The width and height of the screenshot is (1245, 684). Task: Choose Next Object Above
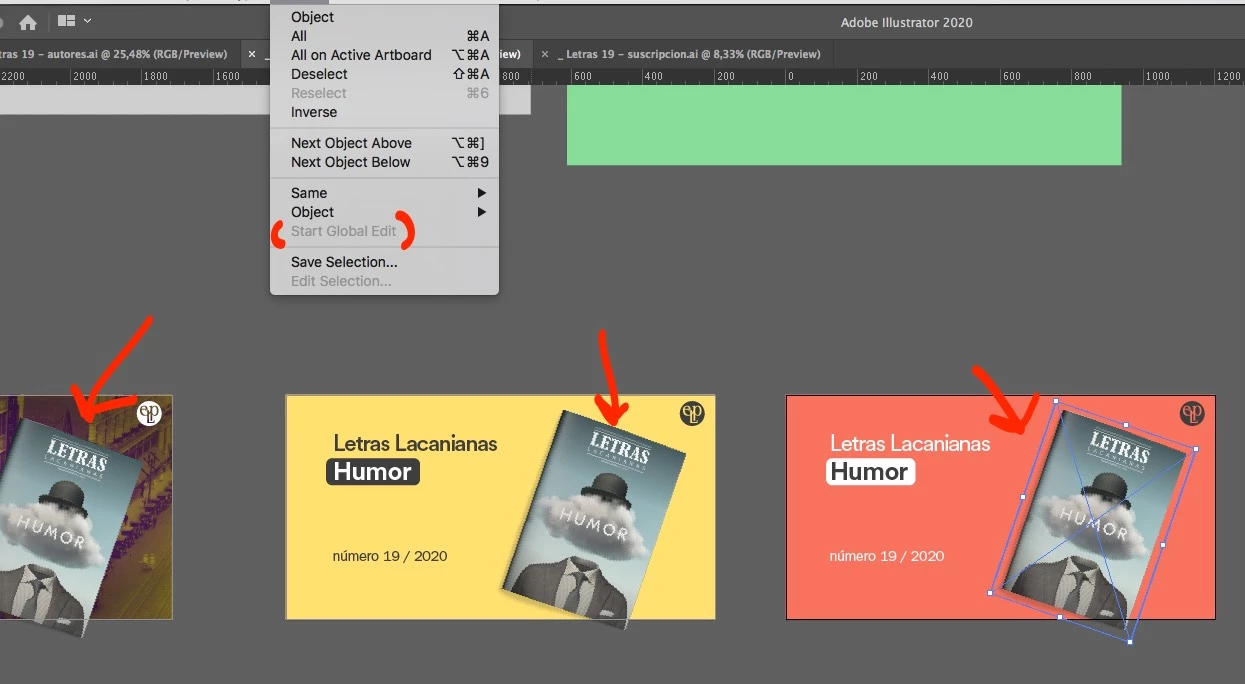[384, 143]
